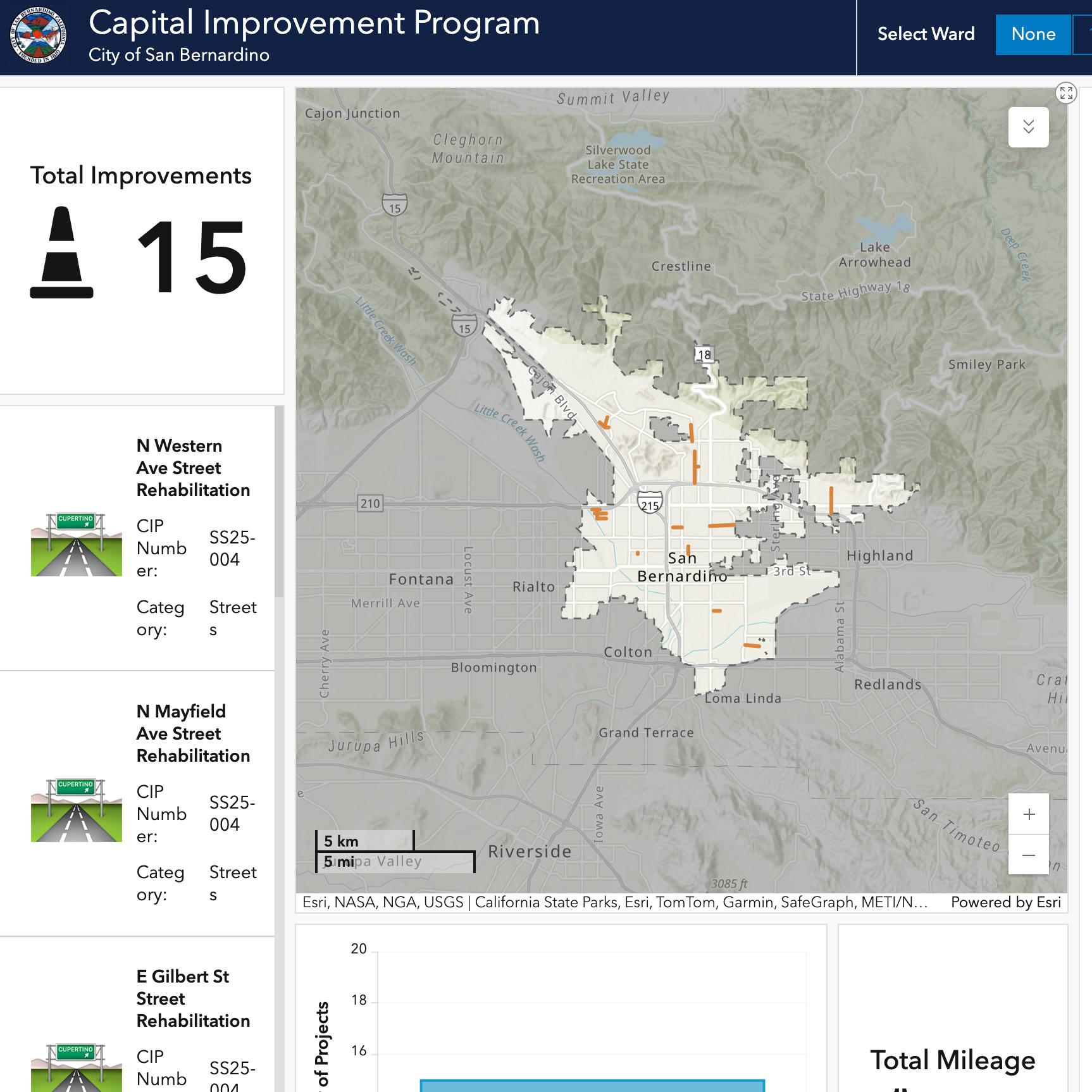This screenshot has width=1092, height=1092.
Task: Select the None ward button
Action: pos(1033,34)
